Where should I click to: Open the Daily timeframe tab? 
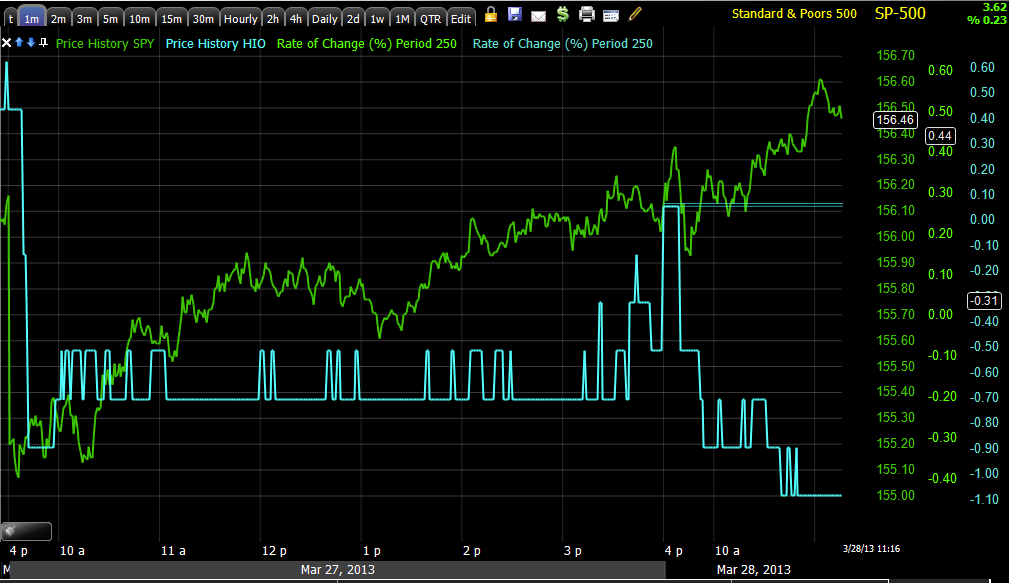point(325,19)
